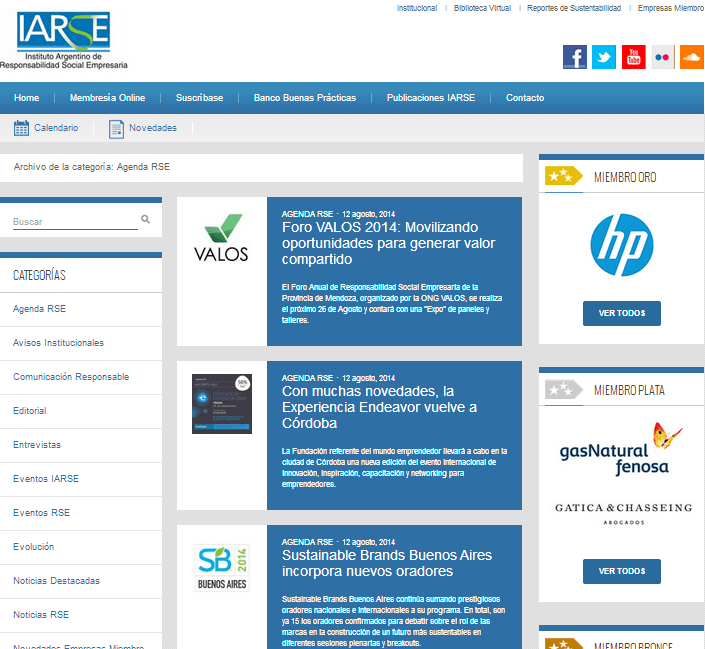
Task: Click the search magnifier icon
Action: tap(146, 219)
